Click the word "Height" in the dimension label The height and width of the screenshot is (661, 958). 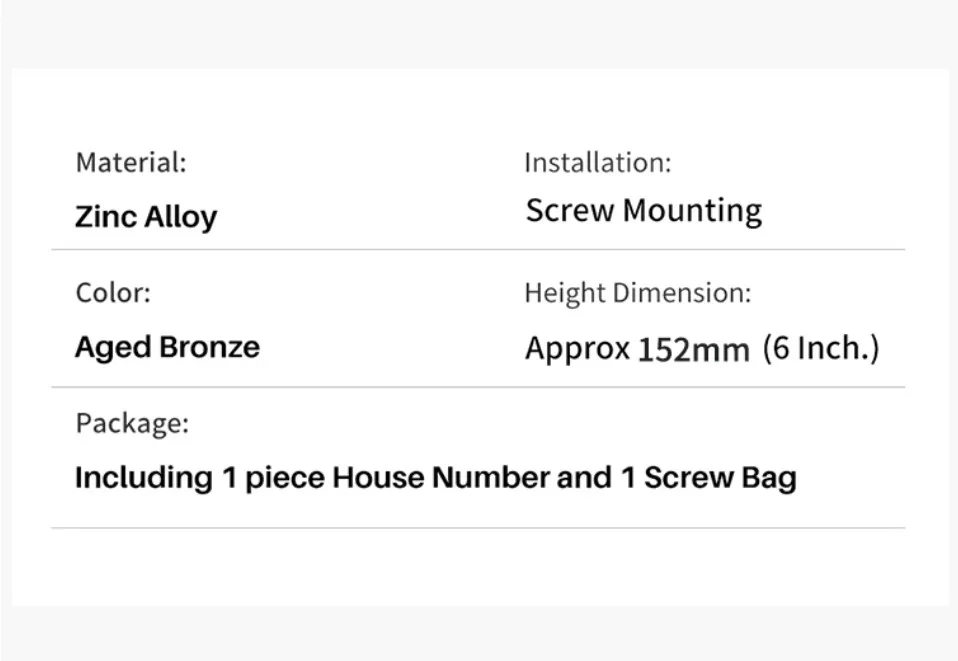(x=565, y=293)
